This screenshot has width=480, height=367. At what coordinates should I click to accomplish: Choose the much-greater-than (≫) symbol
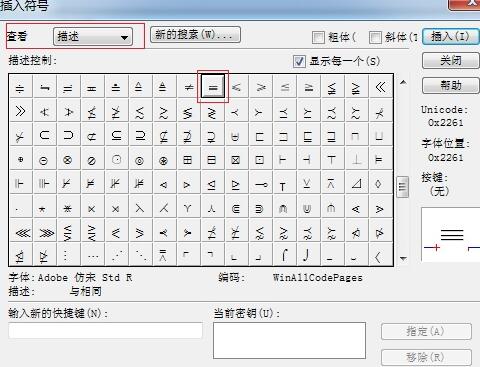(21, 111)
